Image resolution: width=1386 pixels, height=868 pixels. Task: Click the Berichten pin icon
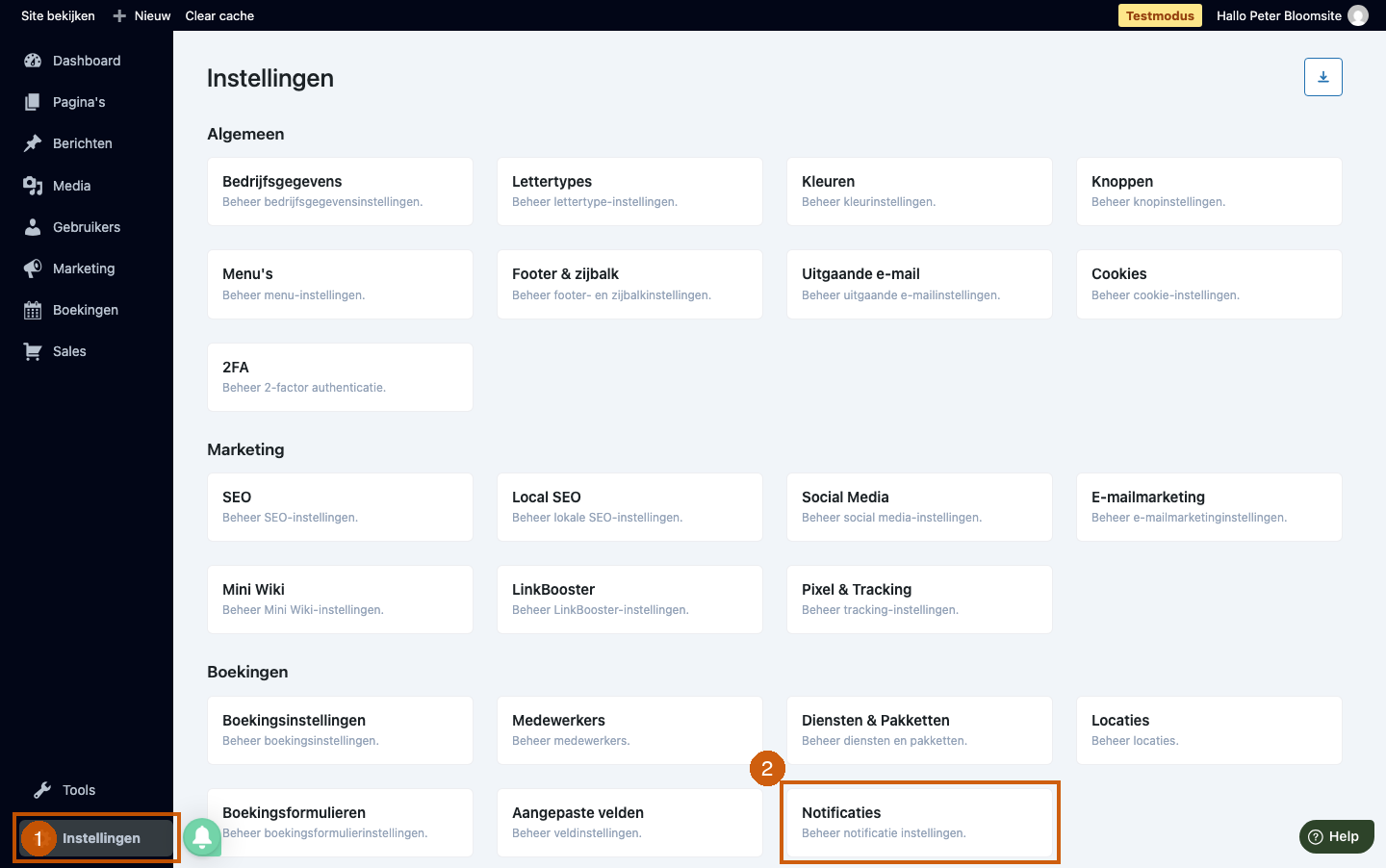33,143
